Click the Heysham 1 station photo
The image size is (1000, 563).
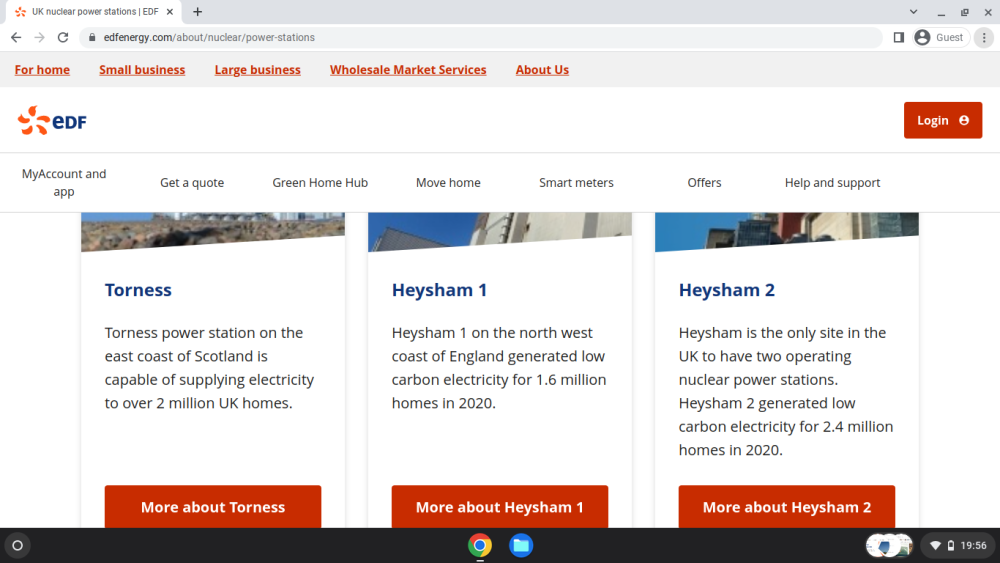pos(500,231)
